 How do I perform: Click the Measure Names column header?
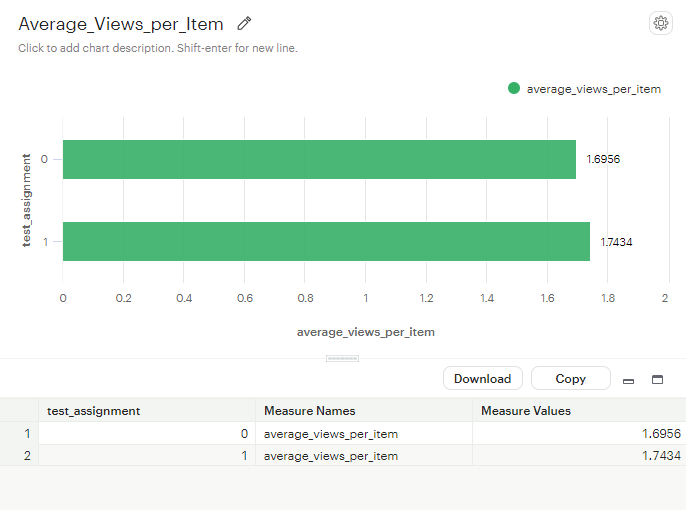point(310,410)
